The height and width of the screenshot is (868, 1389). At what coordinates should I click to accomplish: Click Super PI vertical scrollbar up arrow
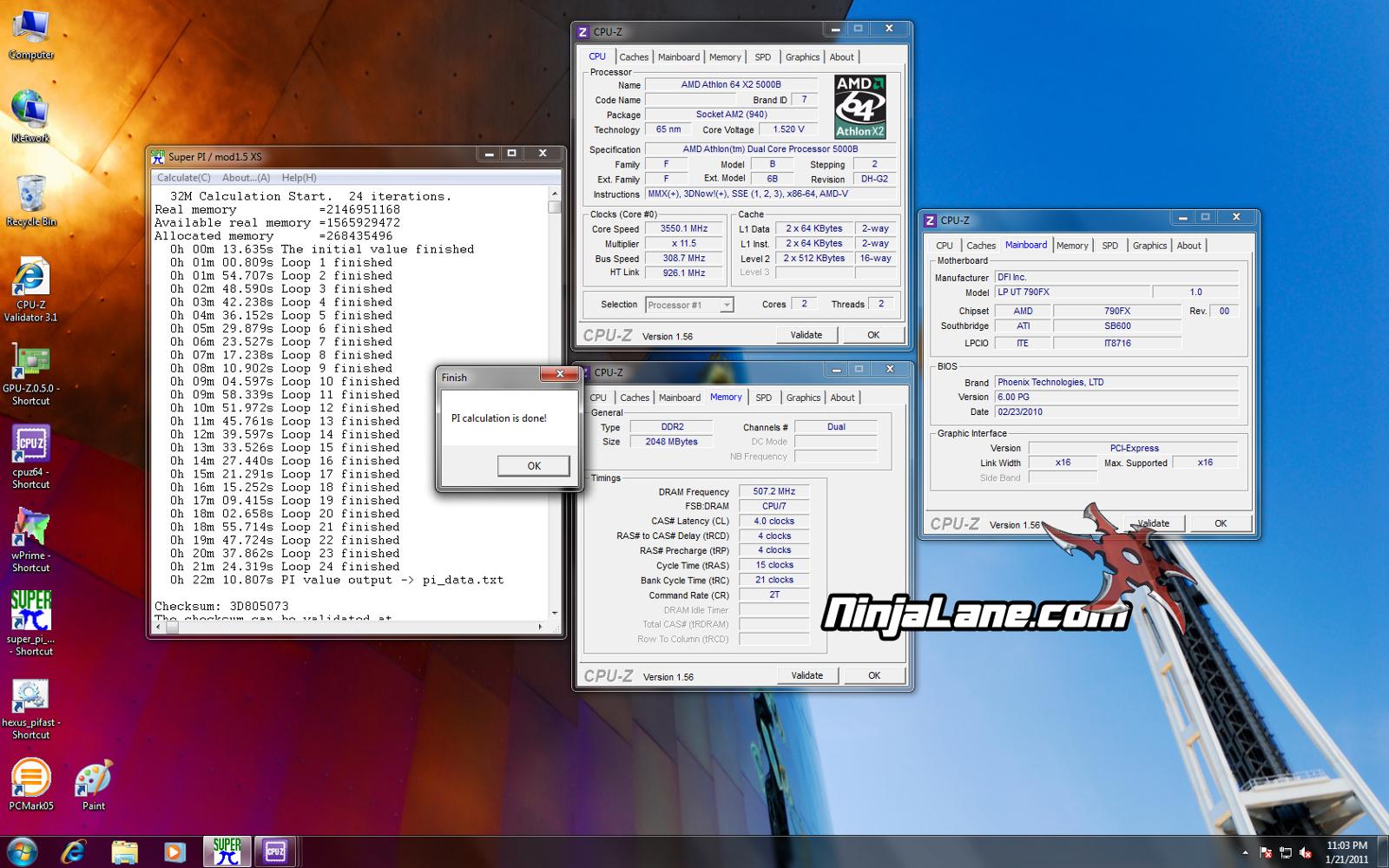point(555,194)
